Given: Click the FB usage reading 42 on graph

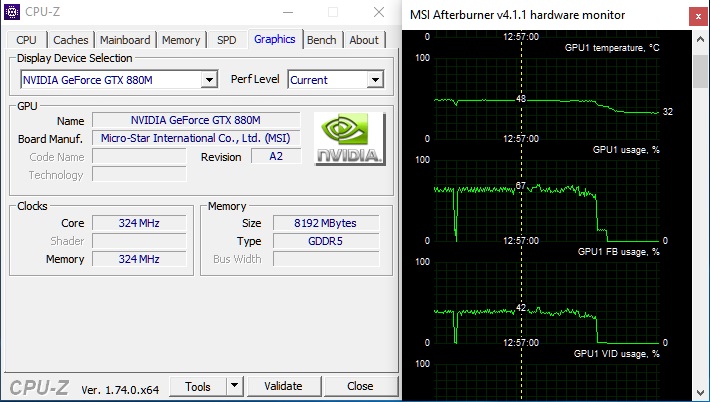Looking at the screenshot, I should pyautogui.click(x=521, y=308).
